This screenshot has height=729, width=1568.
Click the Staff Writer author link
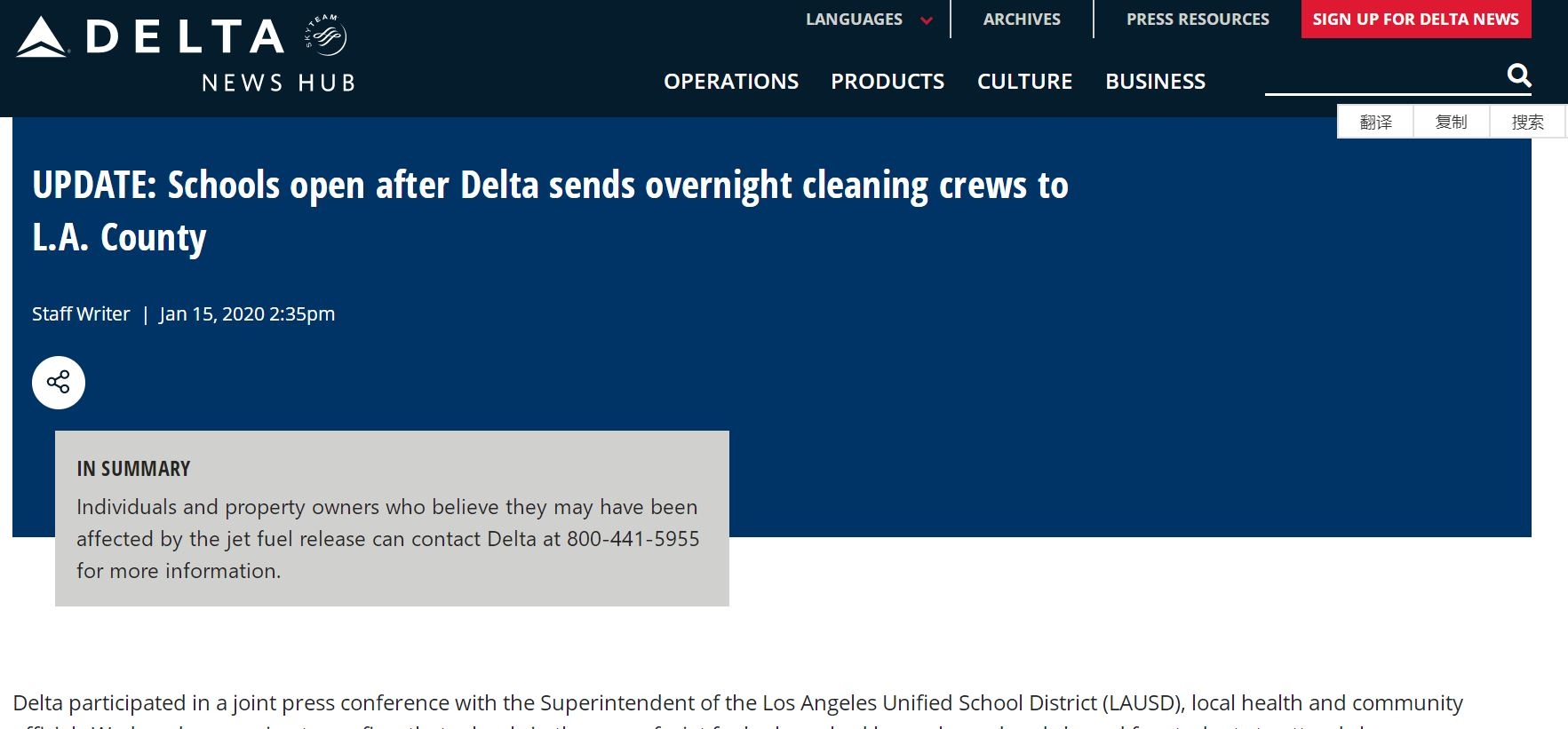(81, 314)
